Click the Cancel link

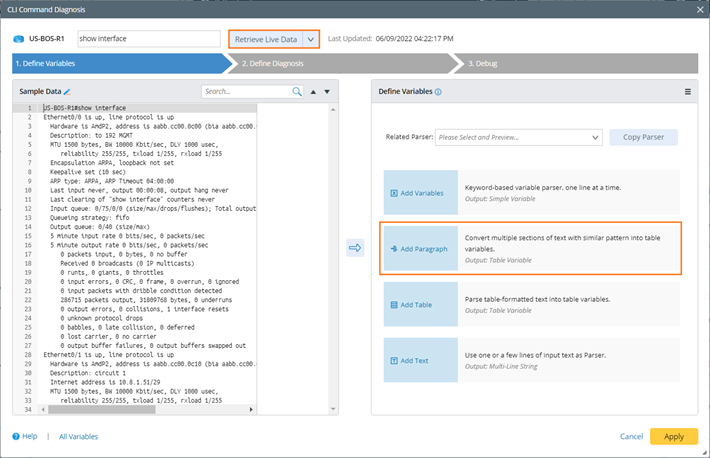pyautogui.click(x=631, y=437)
